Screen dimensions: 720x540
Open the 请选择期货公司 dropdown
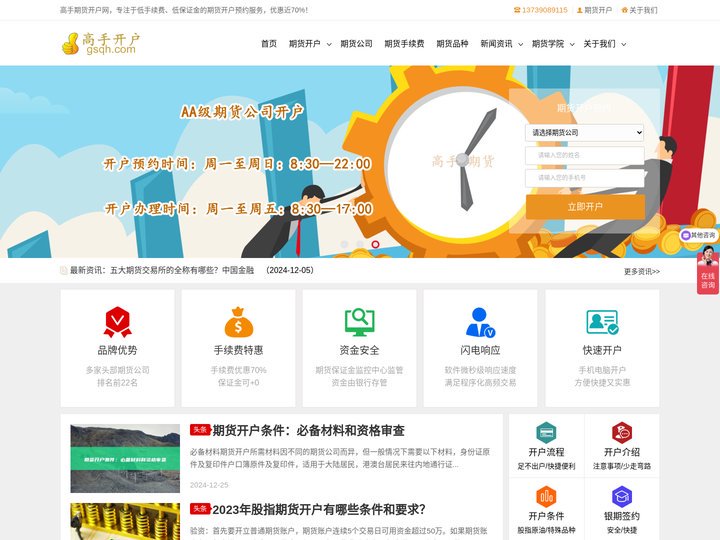tap(585, 132)
